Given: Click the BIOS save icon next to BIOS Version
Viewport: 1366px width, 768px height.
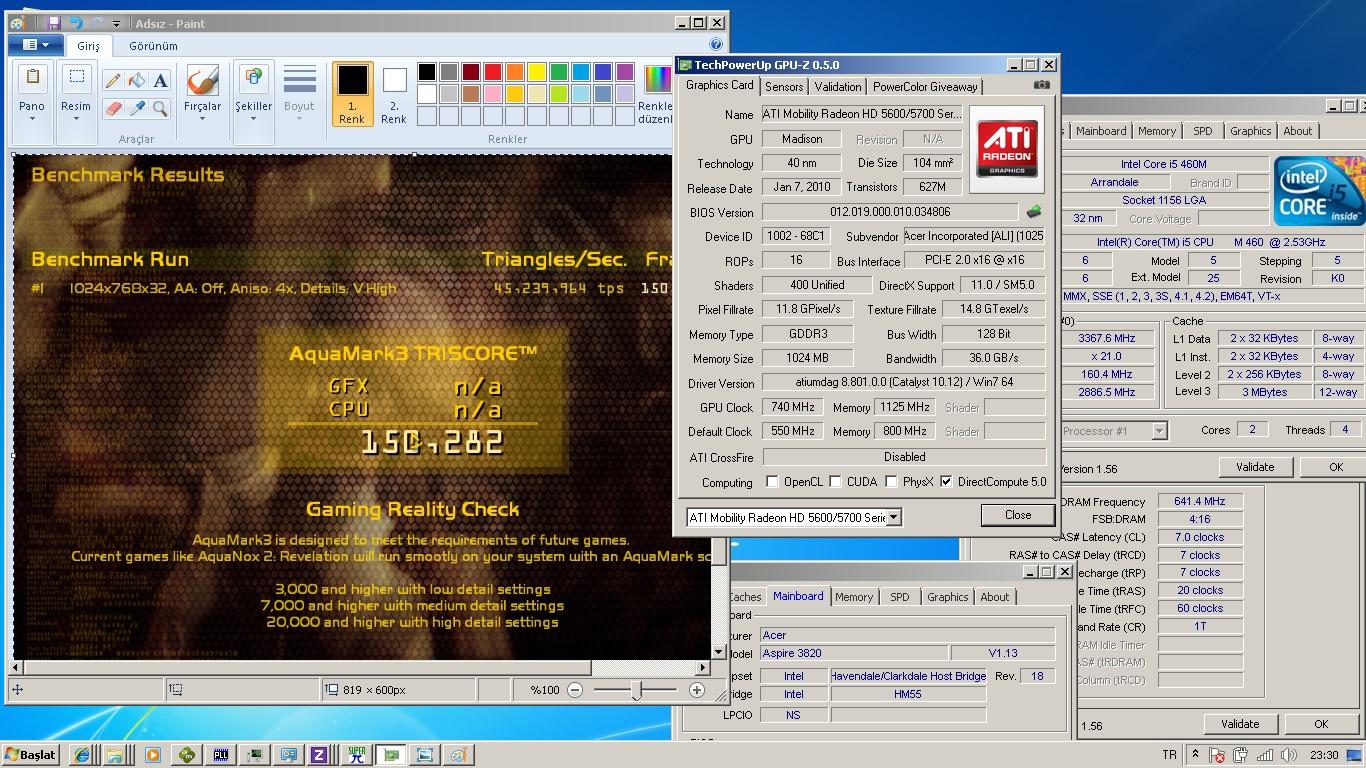Looking at the screenshot, I should pyautogui.click(x=1034, y=211).
